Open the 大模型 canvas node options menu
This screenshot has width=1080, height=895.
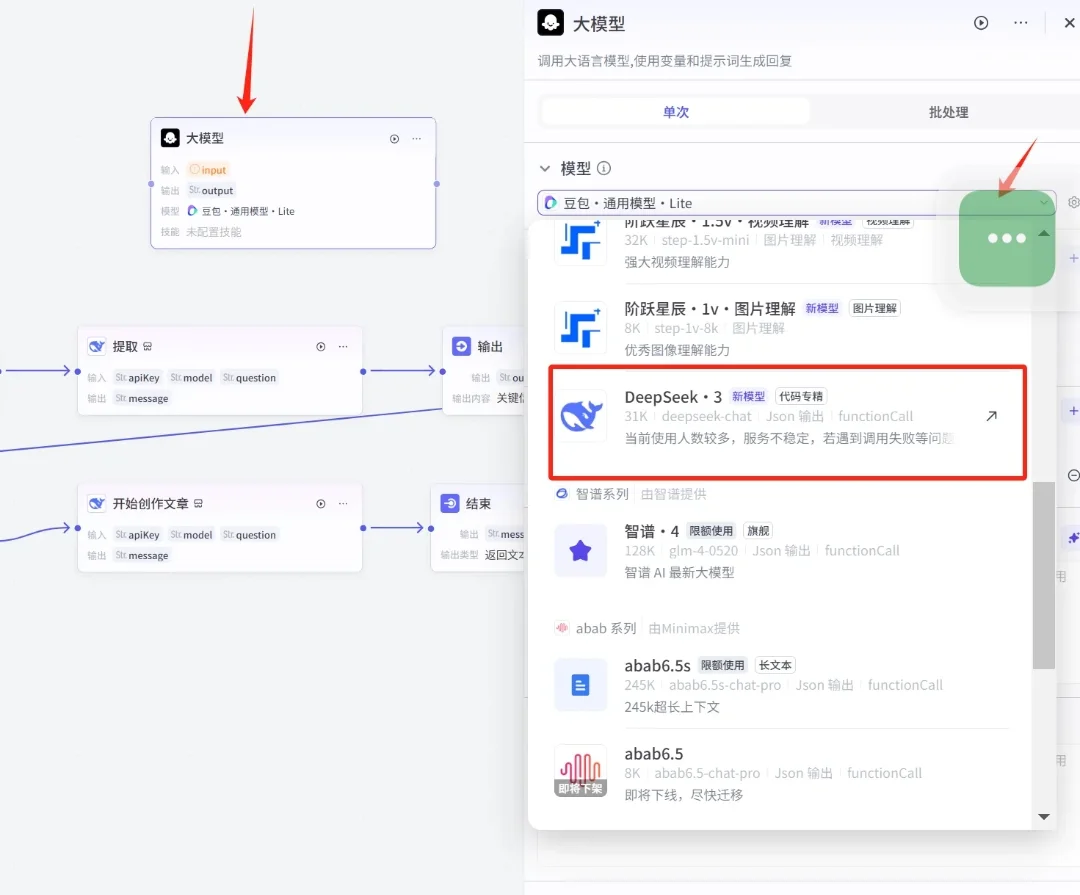417,138
